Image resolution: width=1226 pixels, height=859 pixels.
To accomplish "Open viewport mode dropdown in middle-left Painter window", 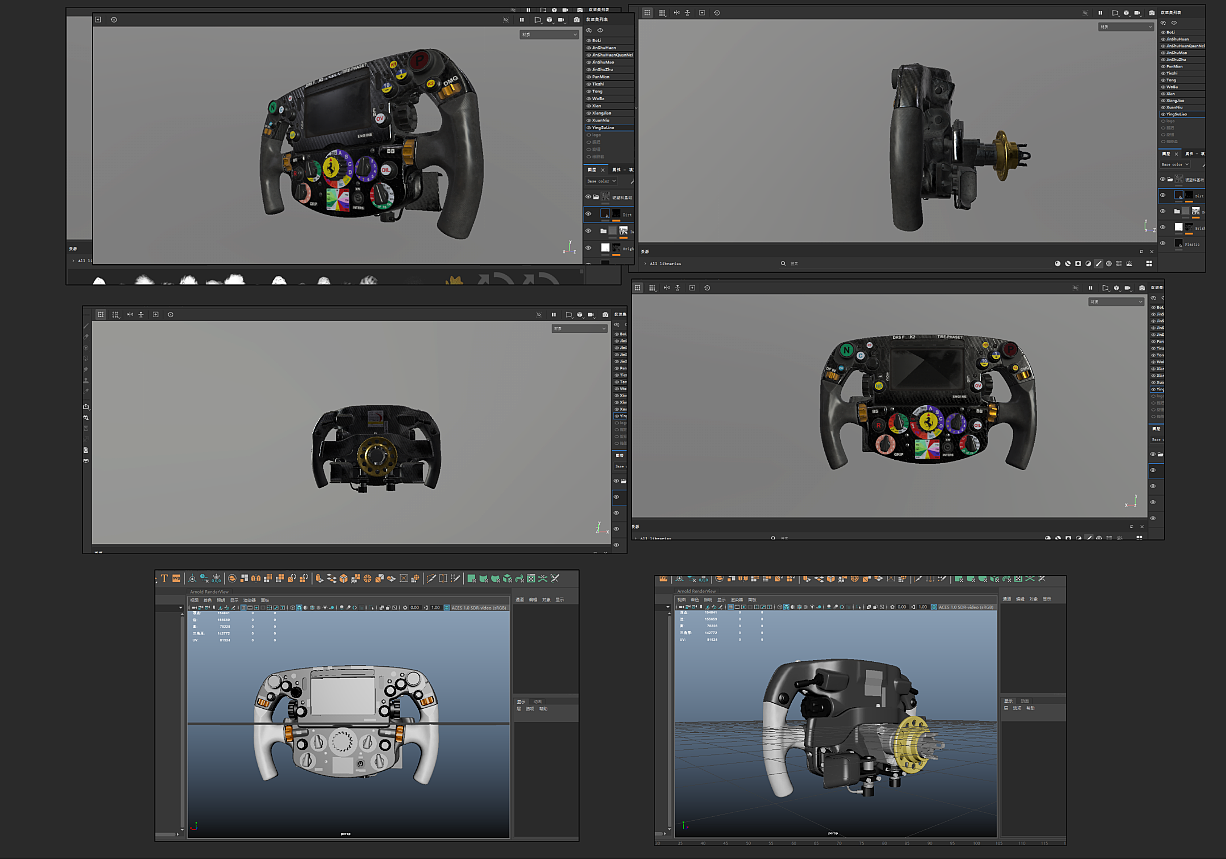I will coord(580,328).
